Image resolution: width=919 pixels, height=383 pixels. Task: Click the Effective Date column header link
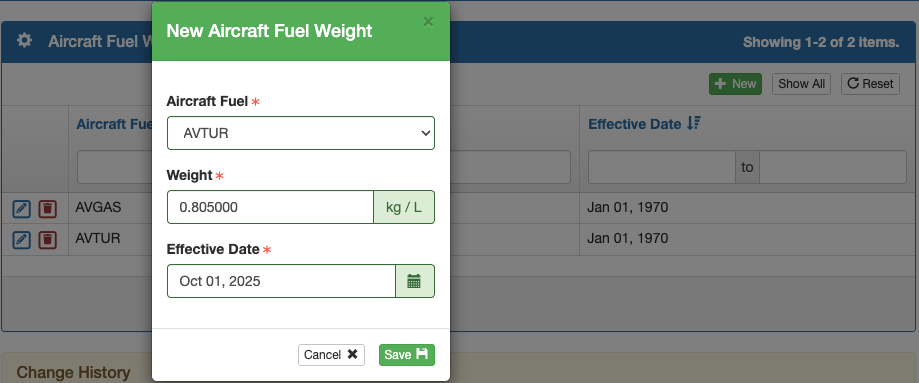[x=635, y=124]
